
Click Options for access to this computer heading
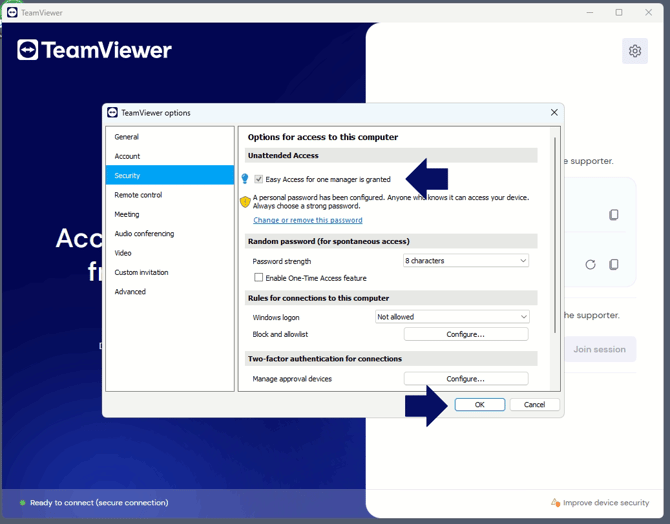point(323,137)
